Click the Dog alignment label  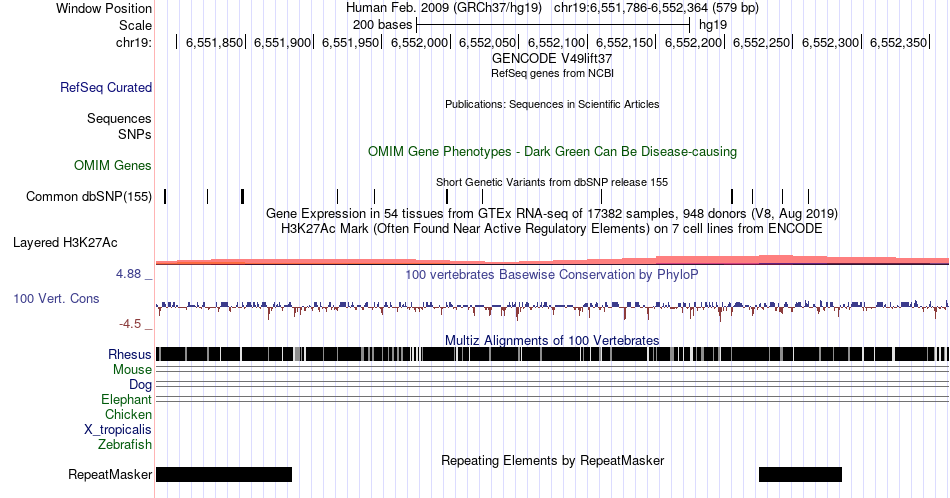pos(140,385)
